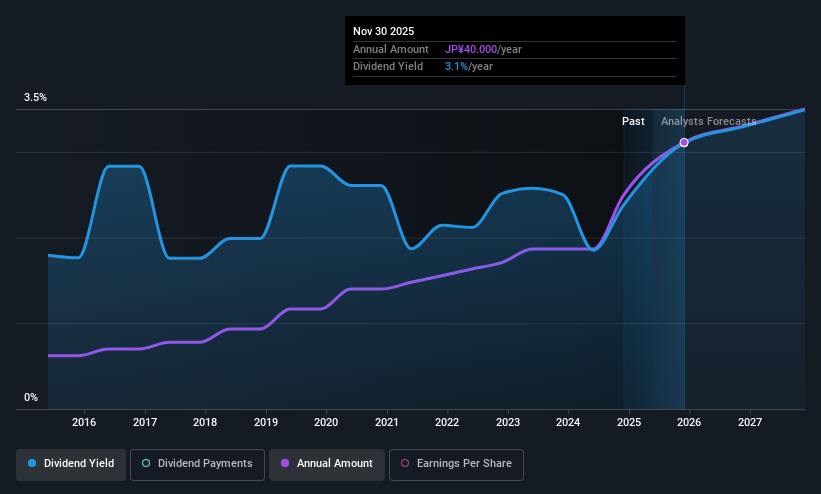Viewport: 821px width, 494px height.
Task: Click the blue Dividend Yield legend dot
Action: coord(32,463)
